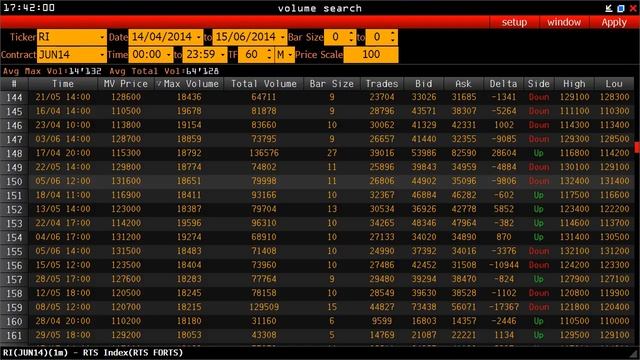This screenshot has height=360, width=640.
Task: Click Delta cell -17367
Action: [504, 307]
